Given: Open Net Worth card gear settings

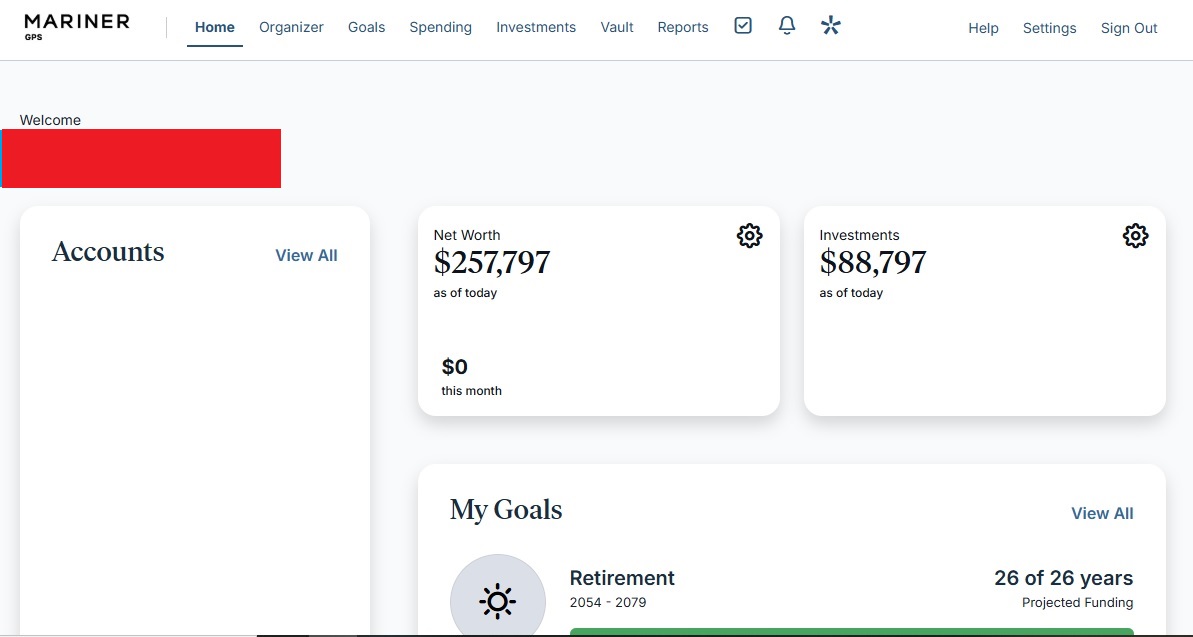Looking at the screenshot, I should [749, 236].
